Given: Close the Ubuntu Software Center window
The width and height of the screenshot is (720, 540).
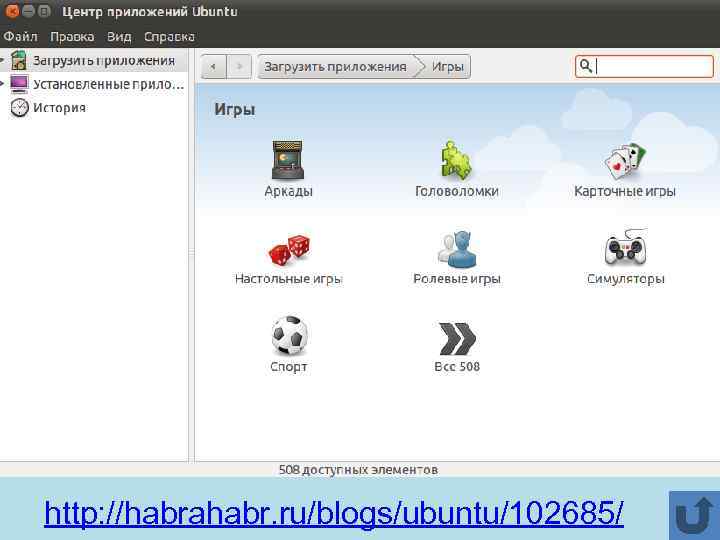Looking at the screenshot, I should click(x=12, y=11).
